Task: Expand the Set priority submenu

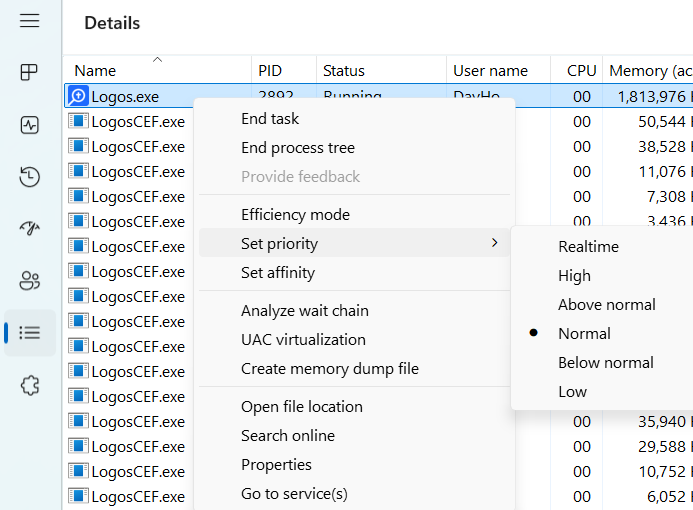Action: pos(354,243)
